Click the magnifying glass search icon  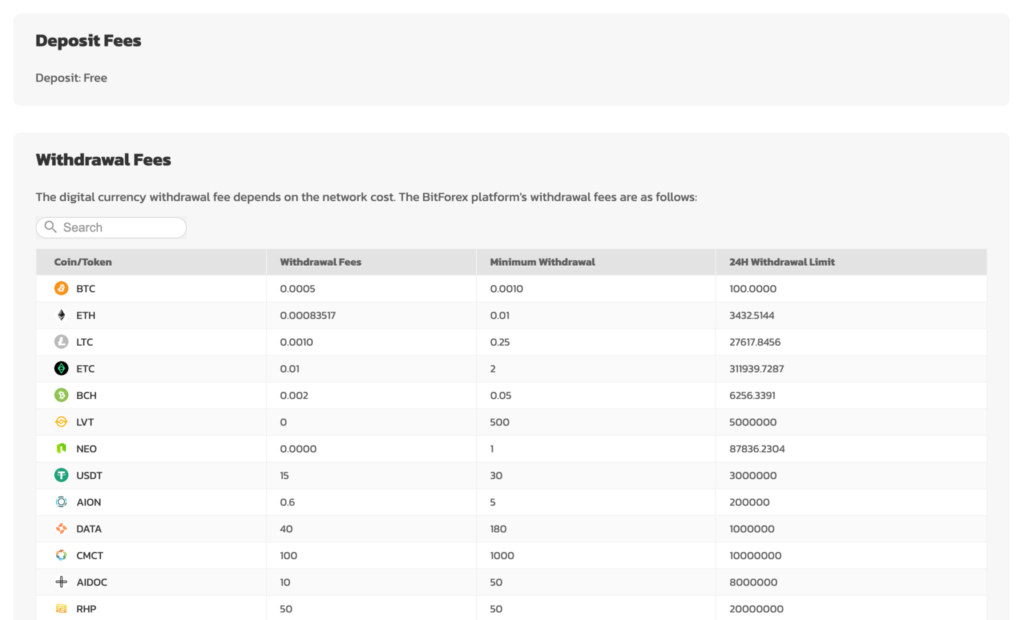click(51, 228)
